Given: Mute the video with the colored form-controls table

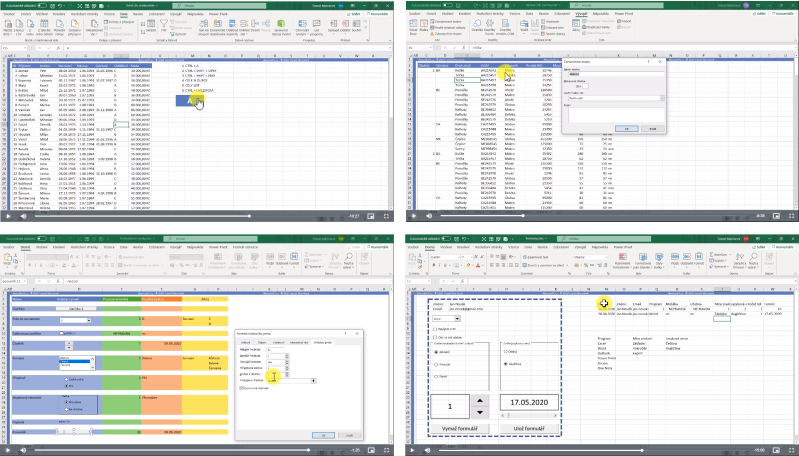Looking at the screenshot, I should point(23,450).
